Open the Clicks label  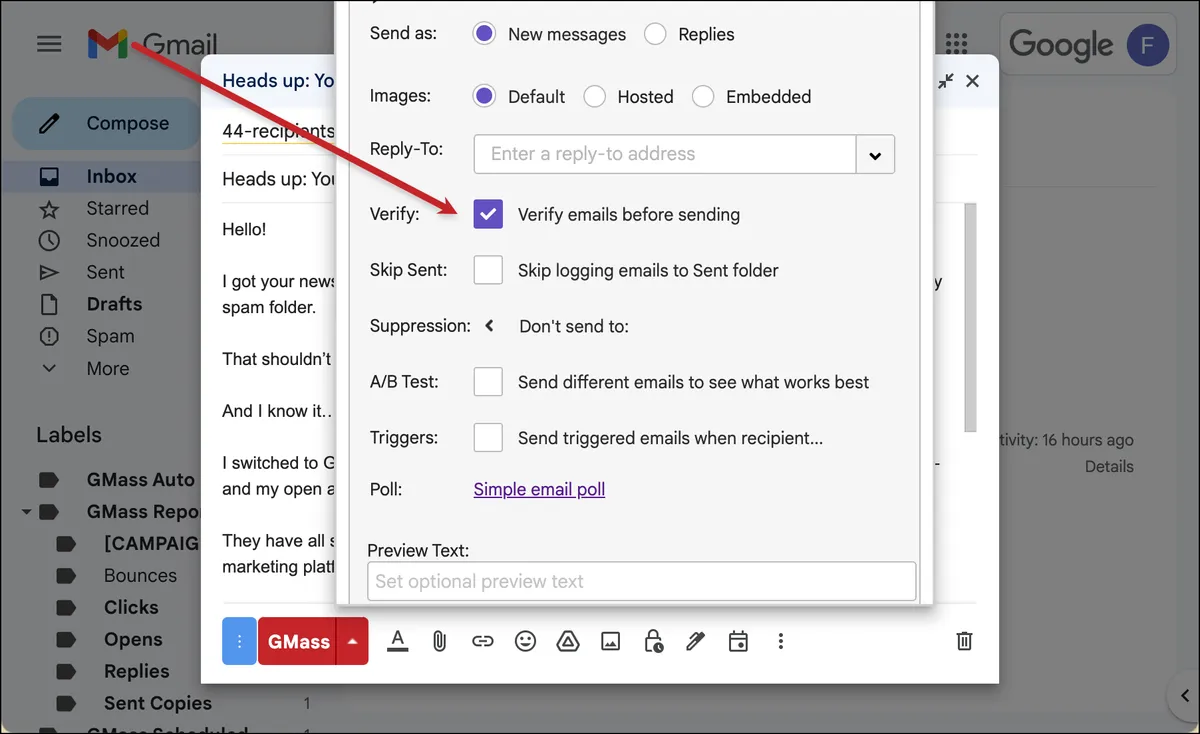(131, 607)
